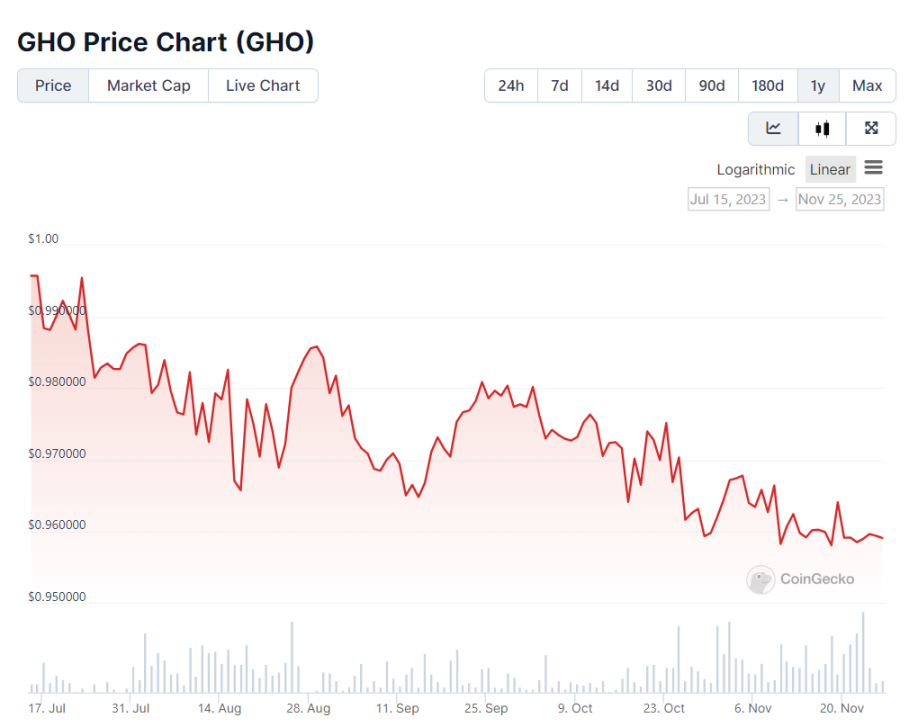The image size is (918, 727).
Task: Show 24h price data
Action: 511,86
